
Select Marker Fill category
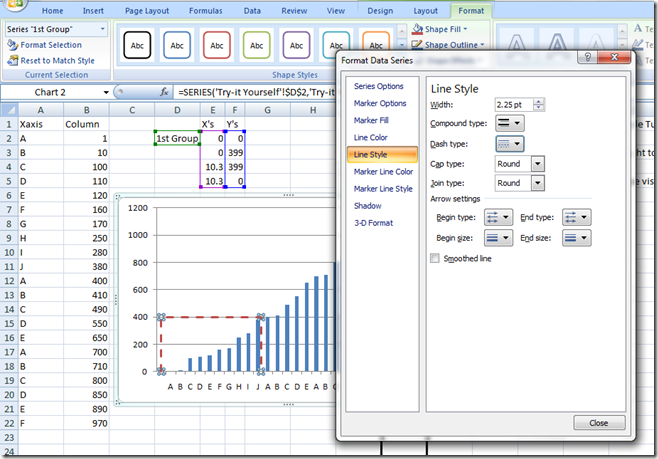(371, 120)
